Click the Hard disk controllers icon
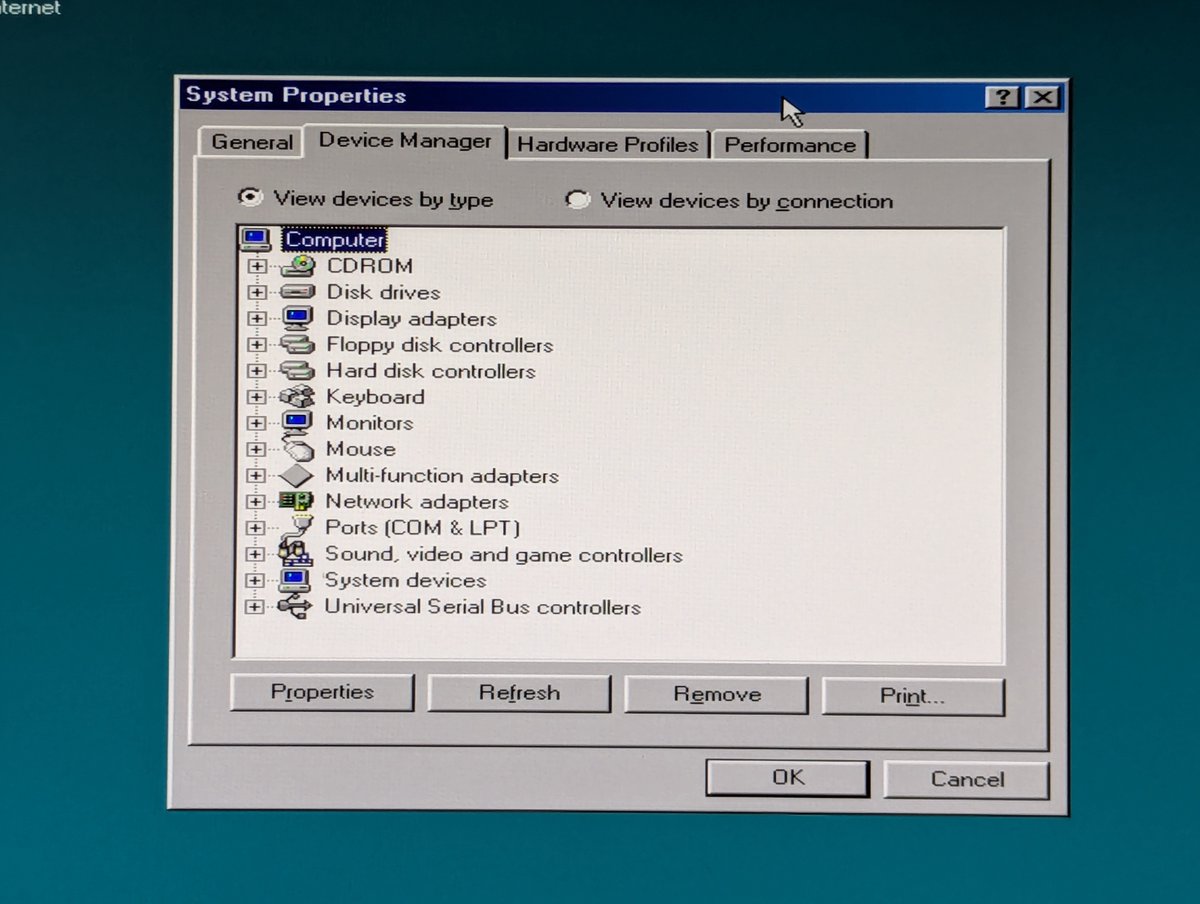The image size is (1200, 904). (x=297, y=371)
